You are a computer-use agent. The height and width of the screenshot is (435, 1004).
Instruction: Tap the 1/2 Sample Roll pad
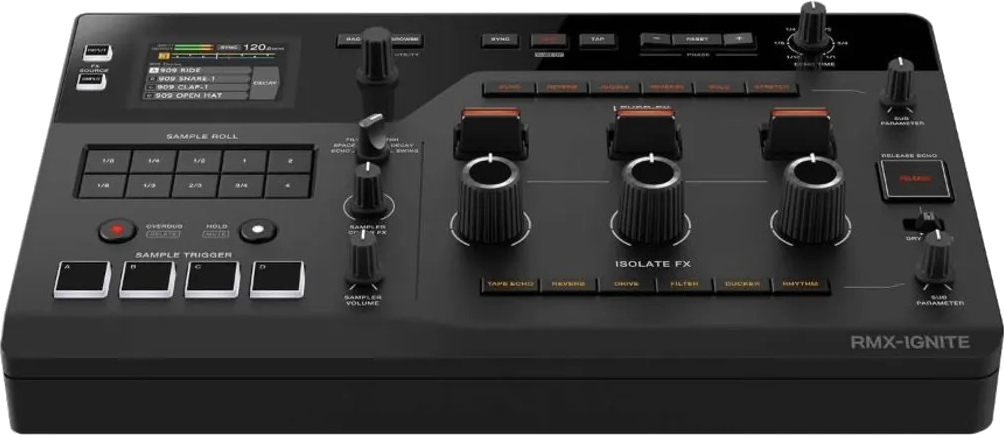click(x=199, y=161)
